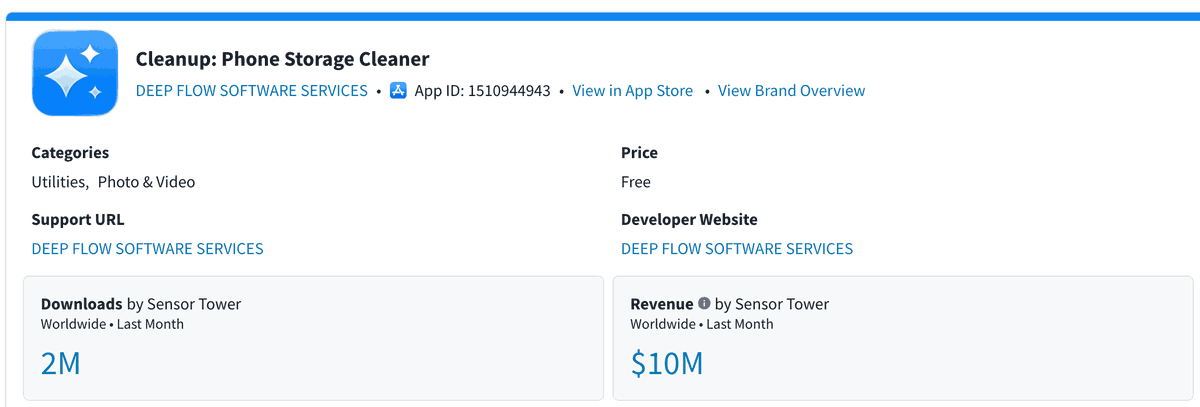Viewport: 1200px width, 407px height.
Task: Click the app title Cleanup: Phone Storage Cleaner
Action: pyautogui.click(x=283, y=59)
